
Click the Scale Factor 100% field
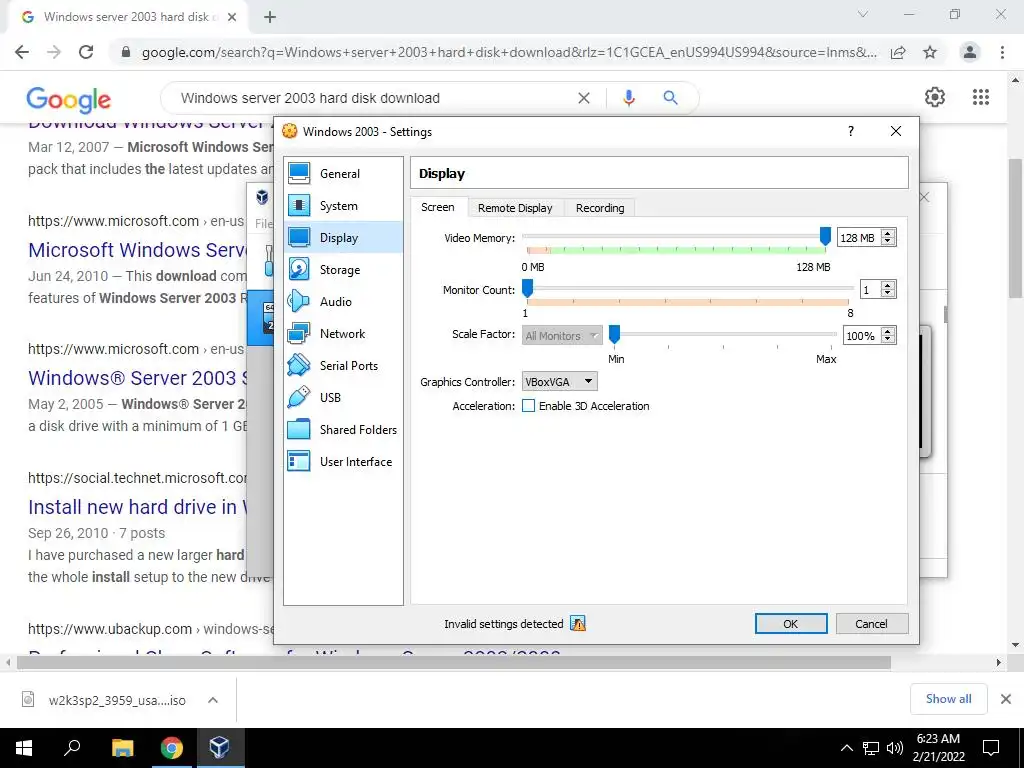pos(861,336)
